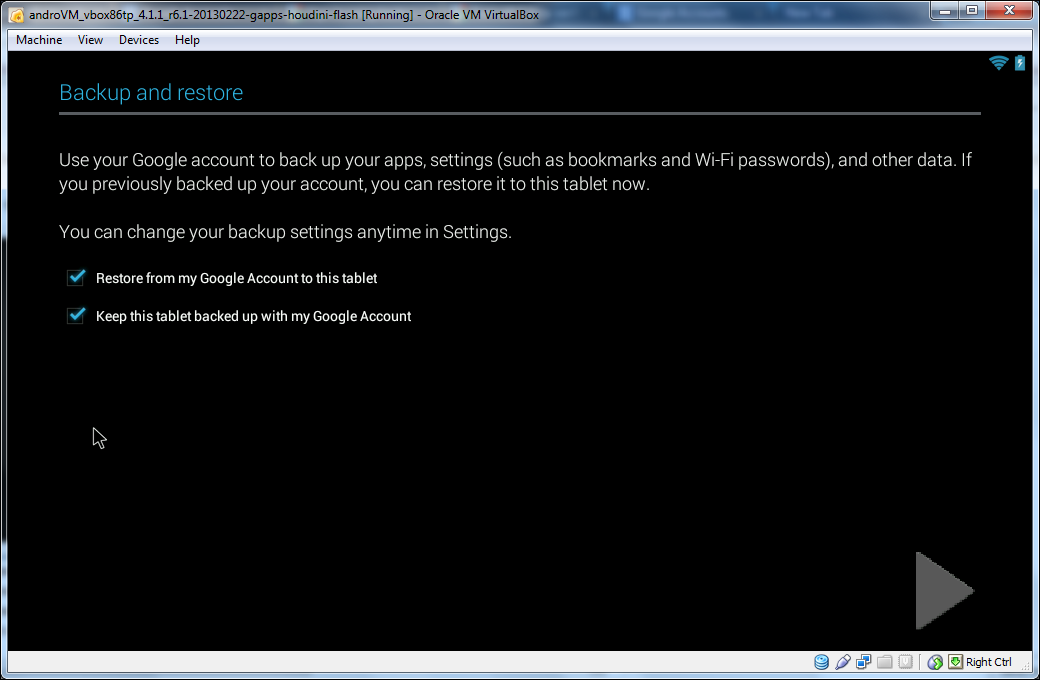
Task: Click the mouse integration status icon
Action: tap(935, 661)
